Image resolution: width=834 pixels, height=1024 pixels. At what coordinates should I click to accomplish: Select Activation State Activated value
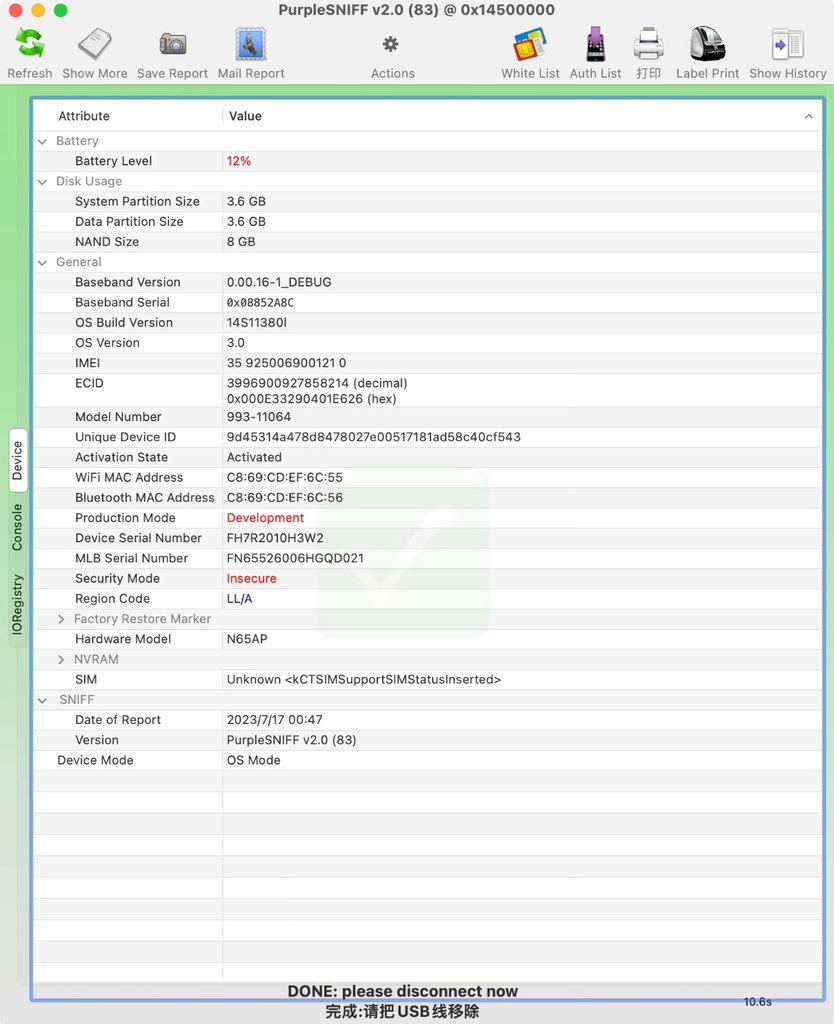coord(254,457)
